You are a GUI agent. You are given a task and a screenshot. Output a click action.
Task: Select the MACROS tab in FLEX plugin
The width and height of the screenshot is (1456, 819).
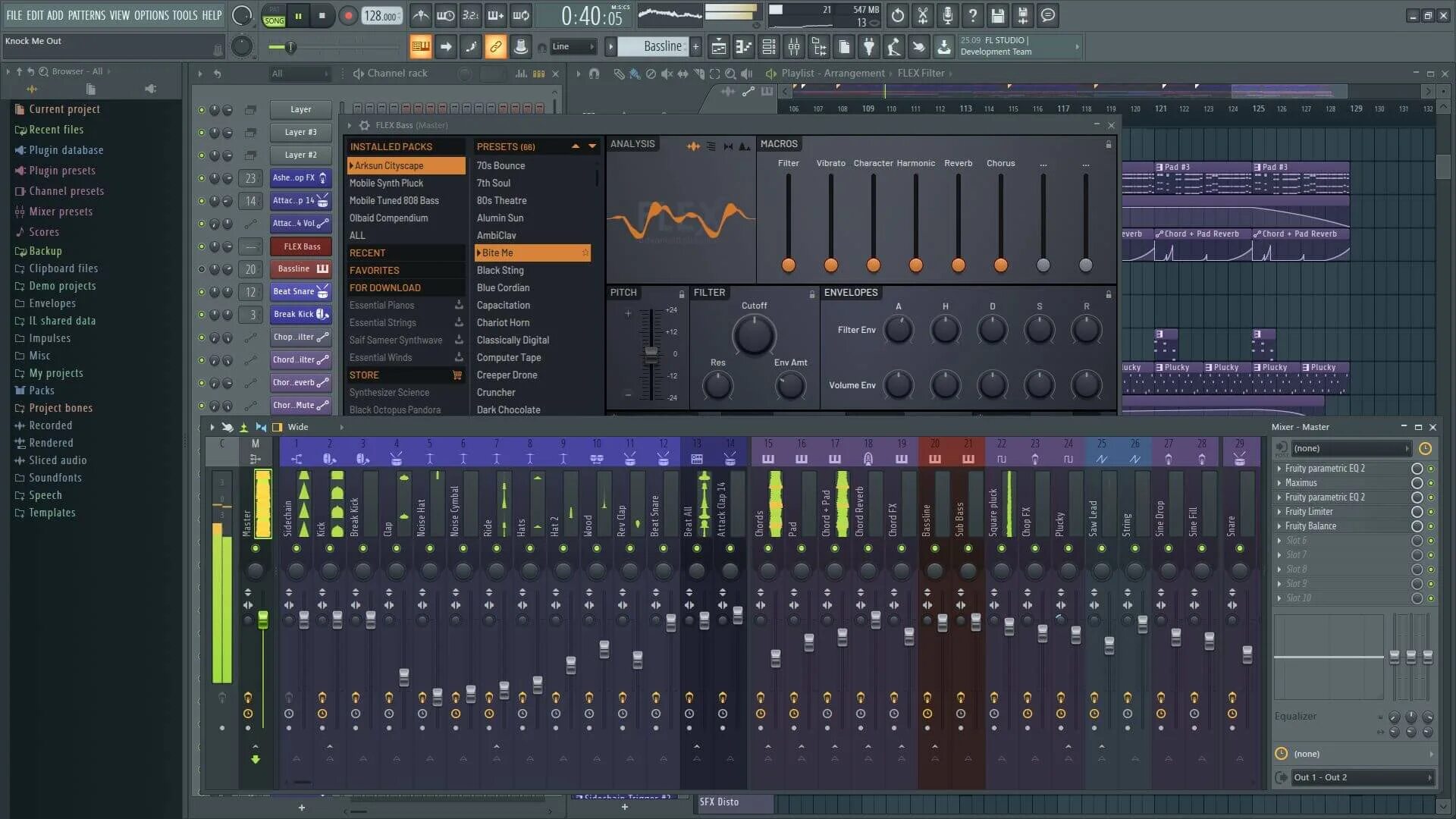777,143
